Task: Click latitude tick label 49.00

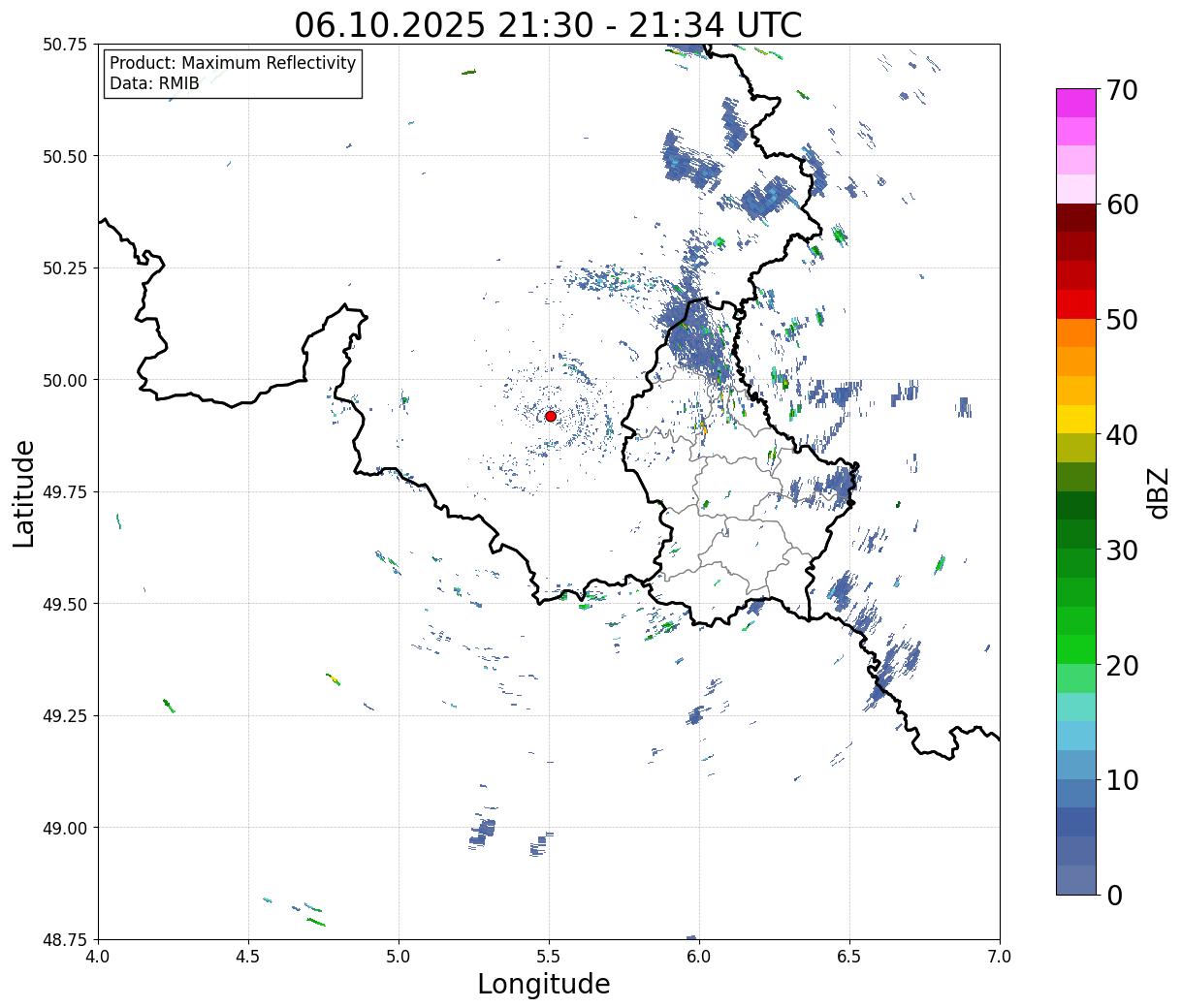Action: point(65,828)
